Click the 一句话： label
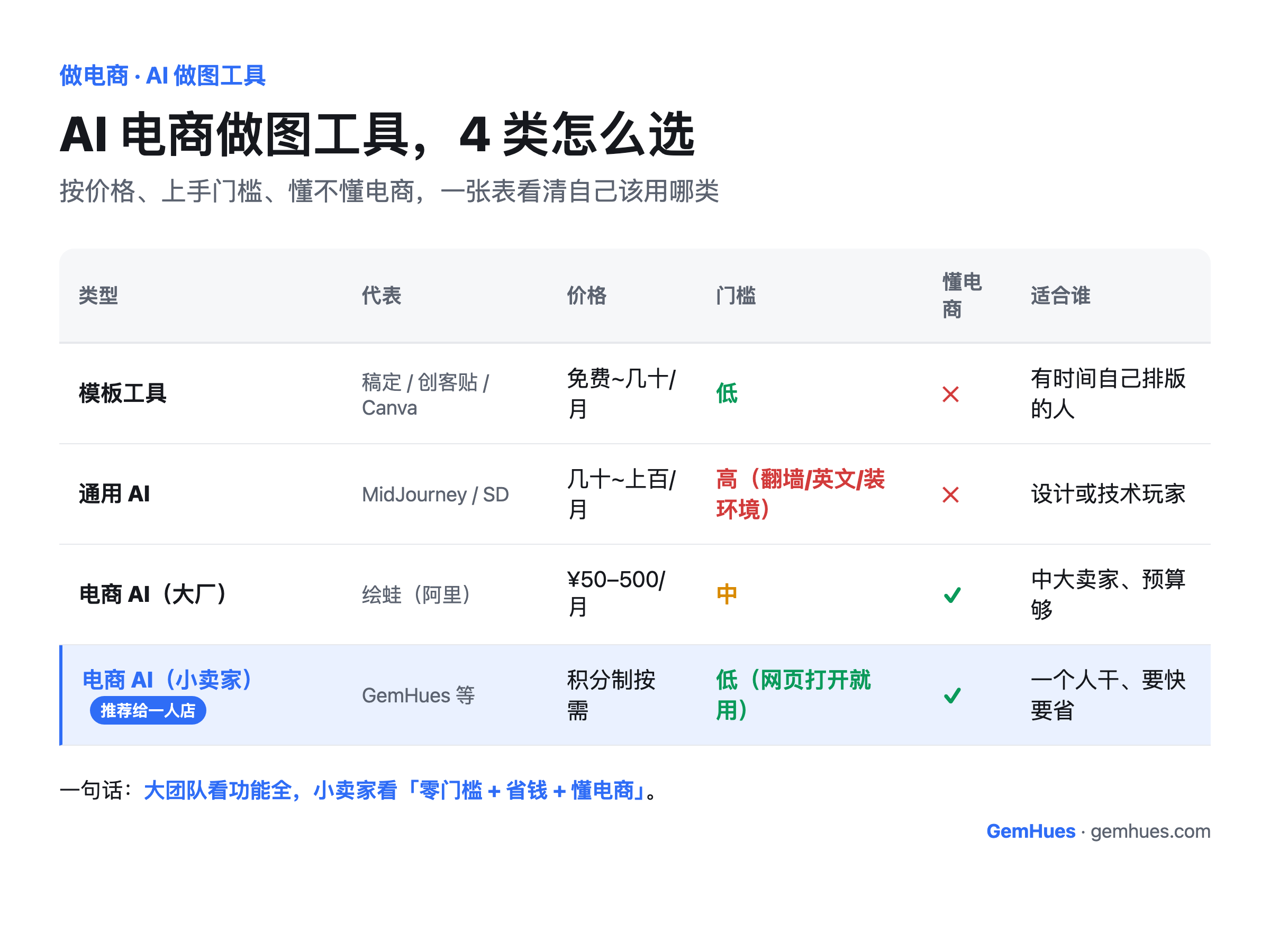The image size is (1270, 952). (x=96, y=790)
